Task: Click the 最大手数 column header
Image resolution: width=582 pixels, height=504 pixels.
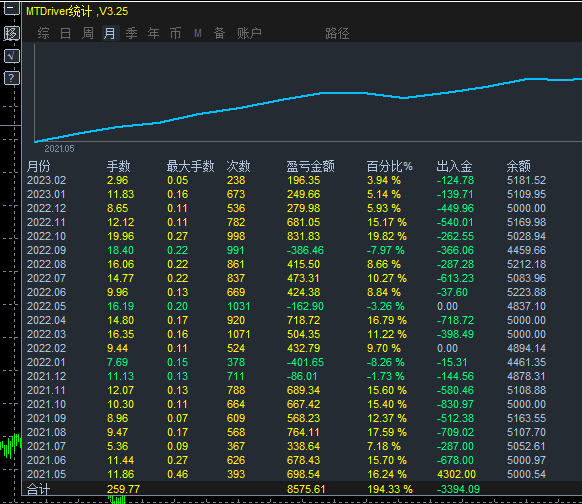Action: 190,166
